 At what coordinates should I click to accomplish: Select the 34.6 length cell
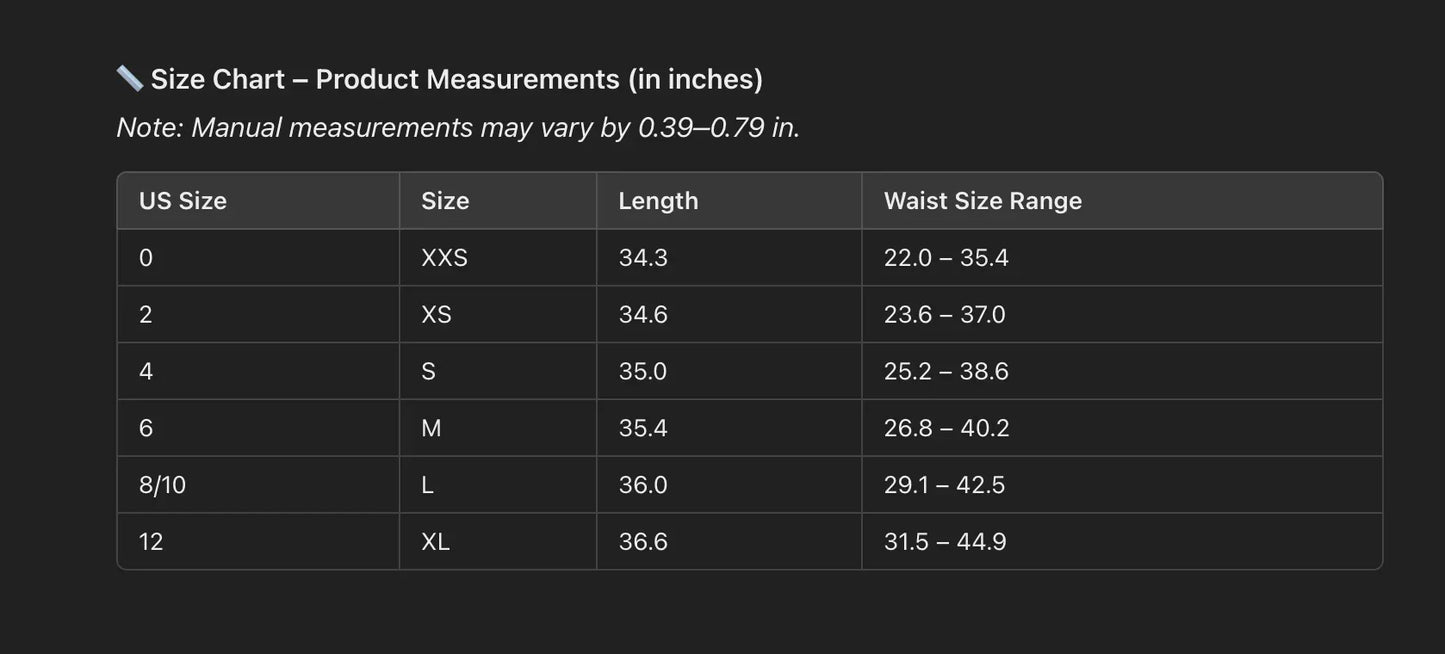(643, 315)
